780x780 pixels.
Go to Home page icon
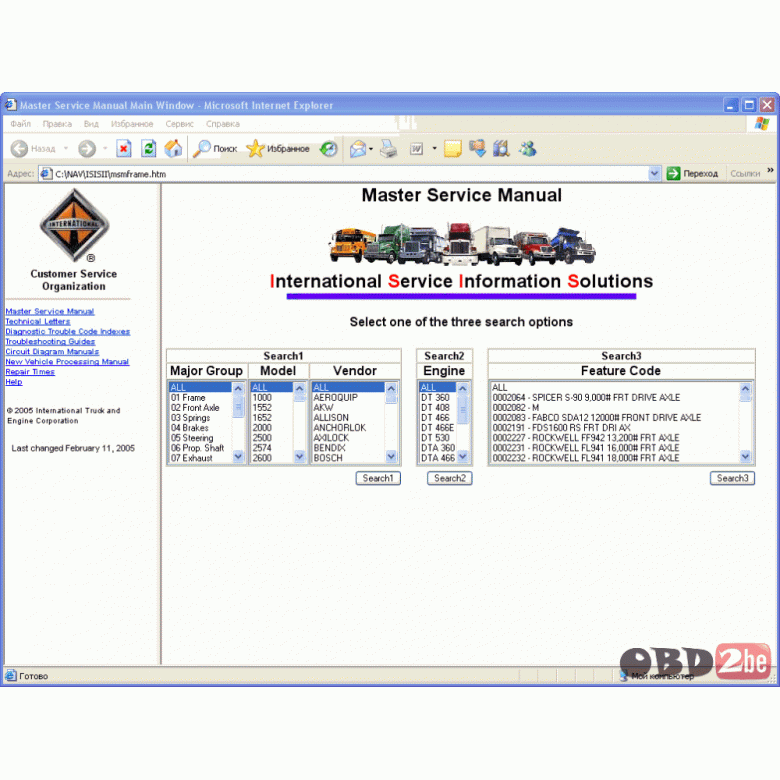click(173, 148)
